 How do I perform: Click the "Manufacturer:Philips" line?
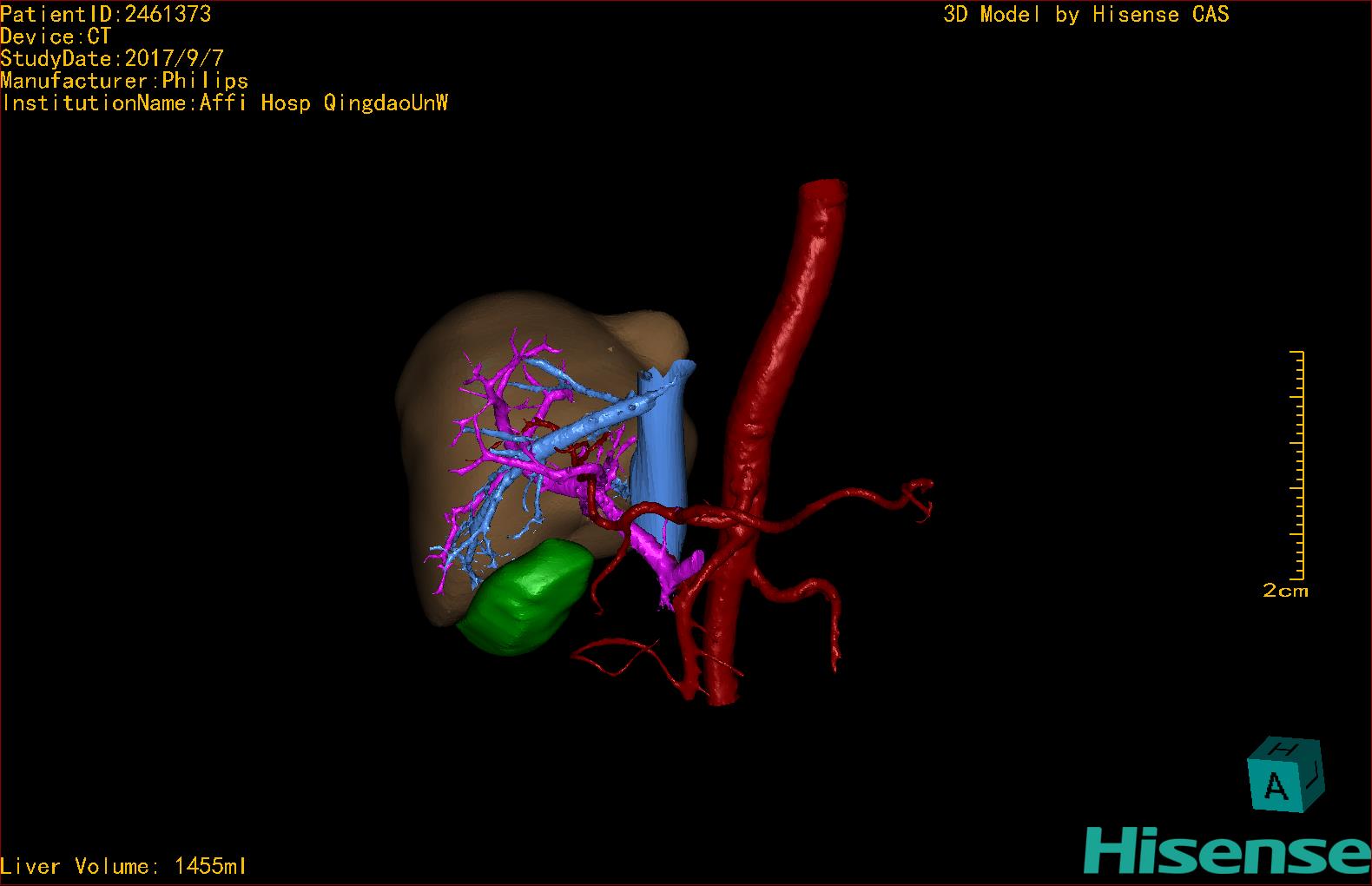coord(124,81)
